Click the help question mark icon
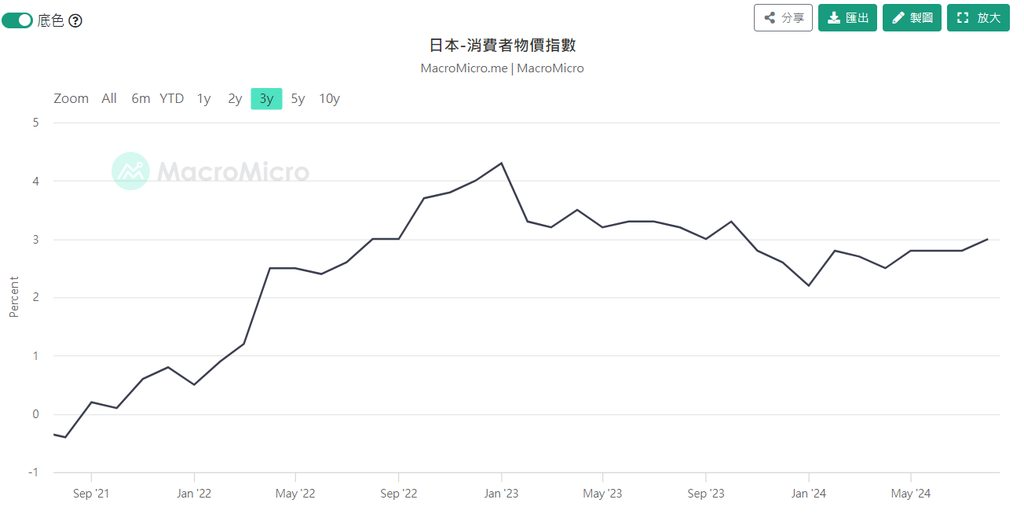 pos(75,20)
